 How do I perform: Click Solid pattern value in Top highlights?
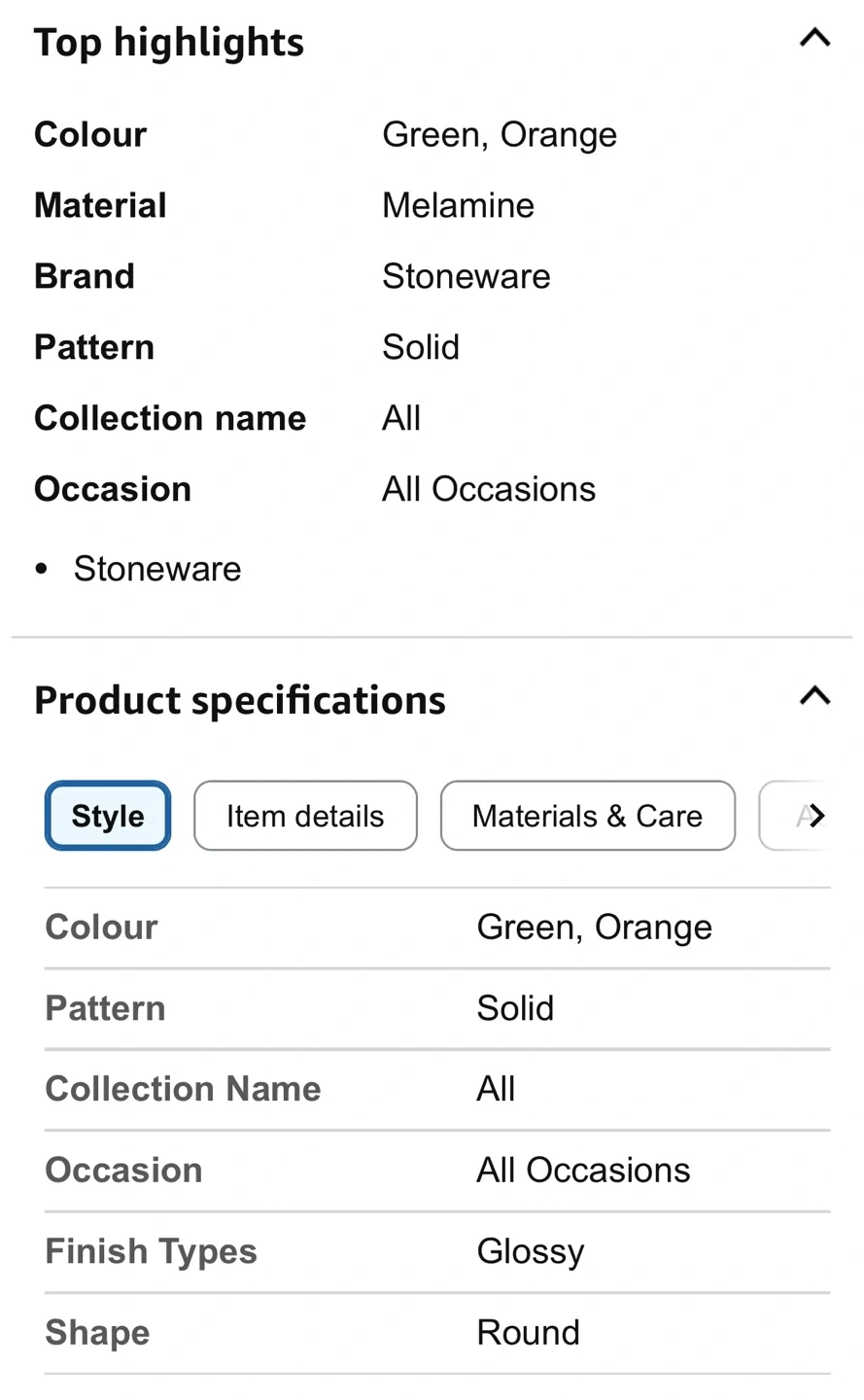tap(420, 347)
